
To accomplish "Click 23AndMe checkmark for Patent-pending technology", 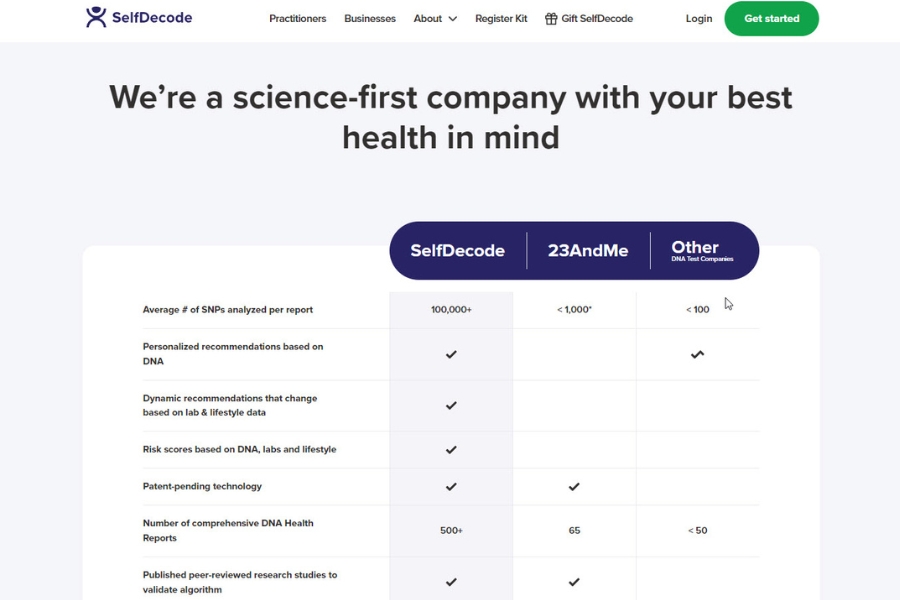I will pos(574,487).
